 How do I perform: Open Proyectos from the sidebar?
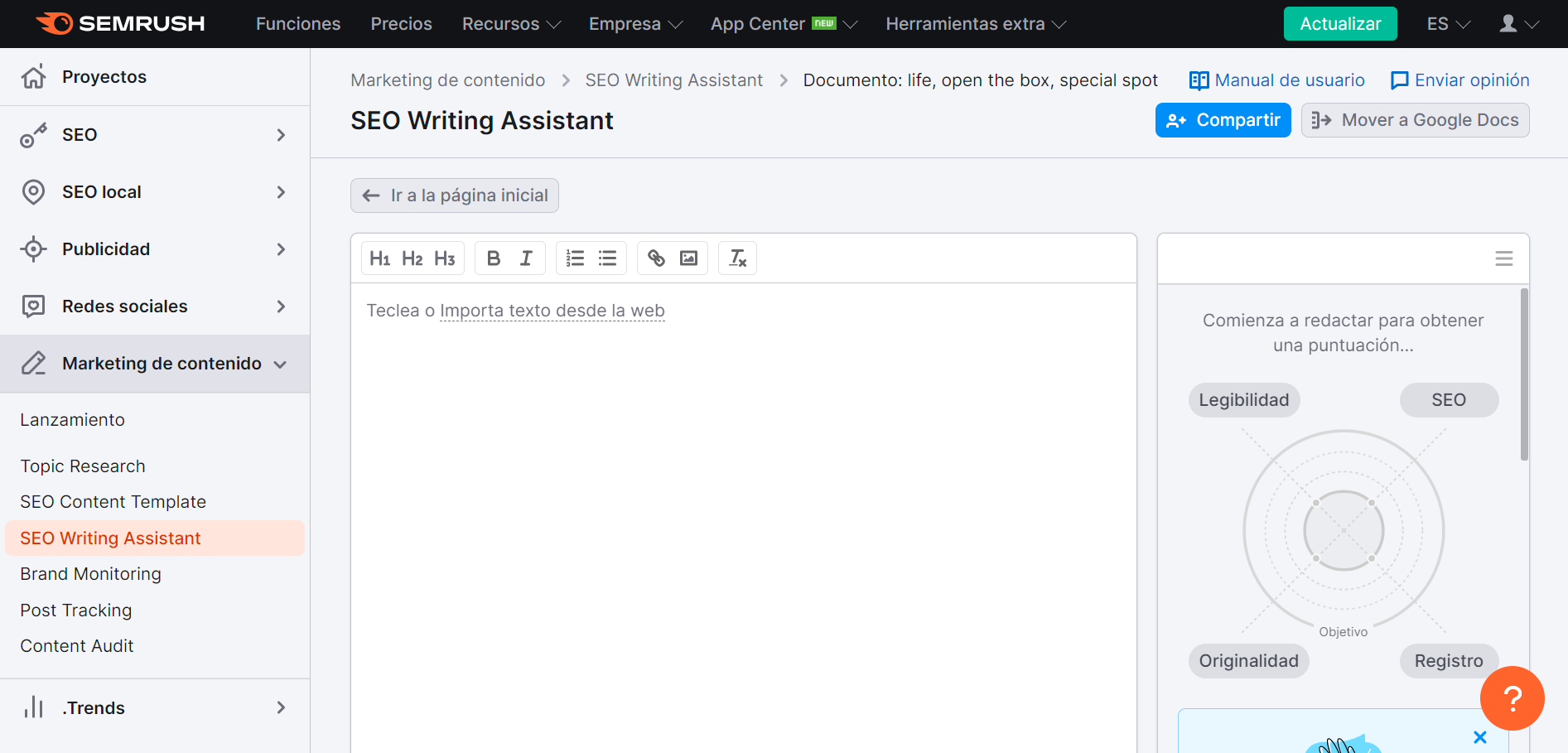(155, 77)
